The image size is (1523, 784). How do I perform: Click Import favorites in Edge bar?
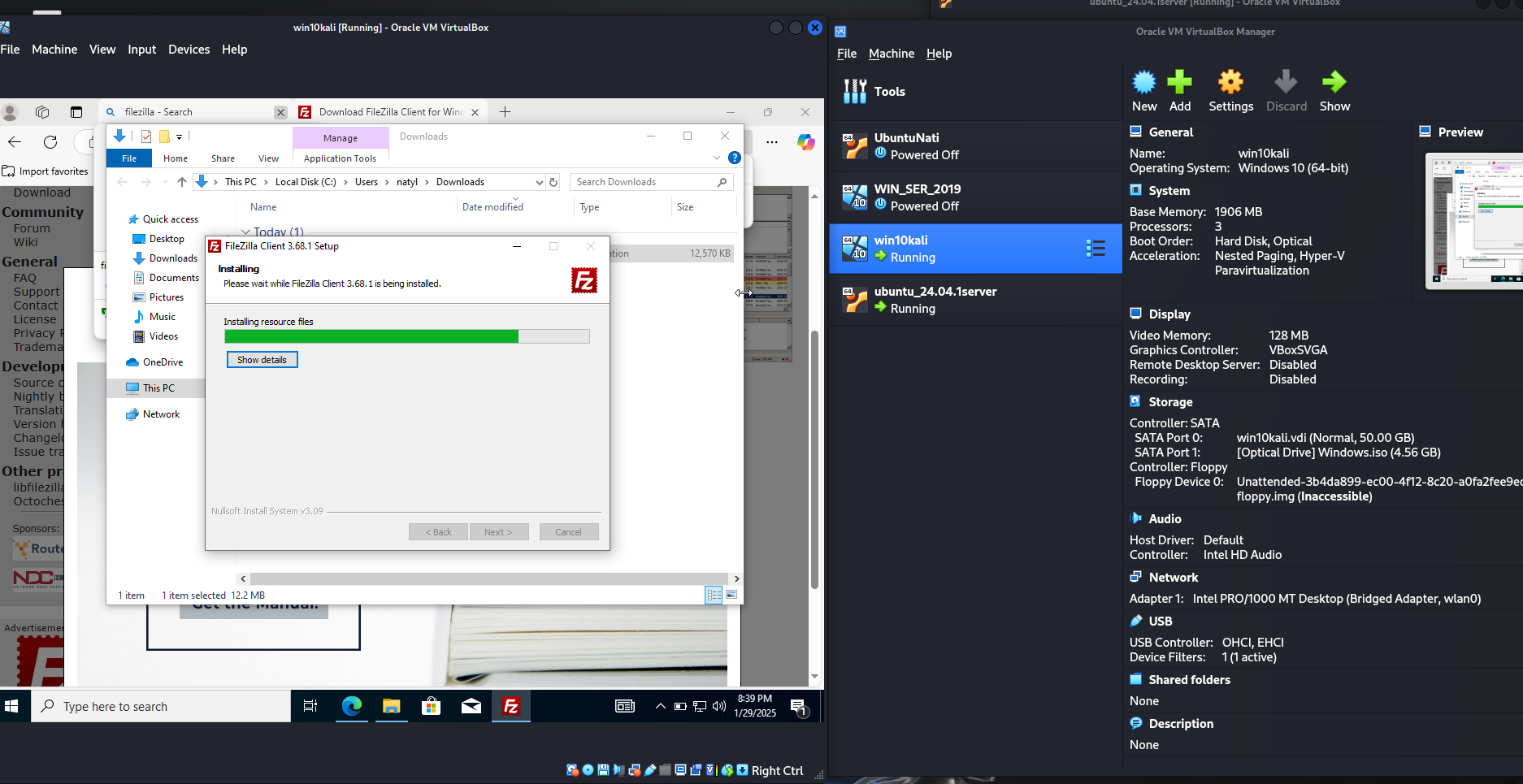46,171
